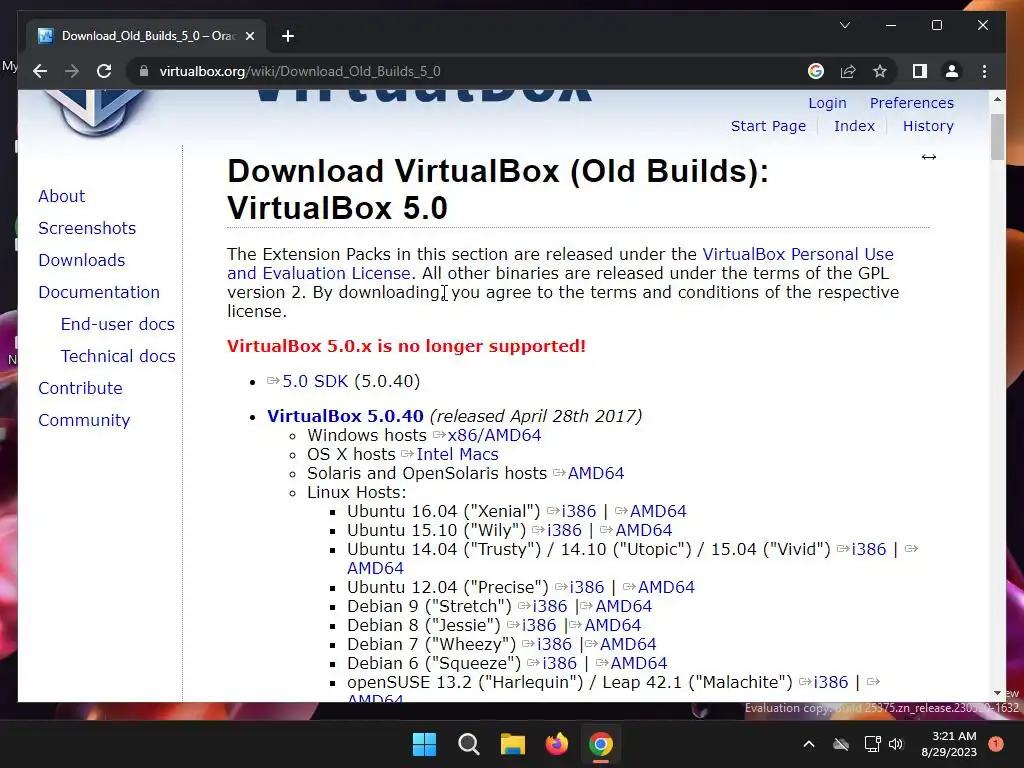Open the tab search chevron

tap(844, 25)
